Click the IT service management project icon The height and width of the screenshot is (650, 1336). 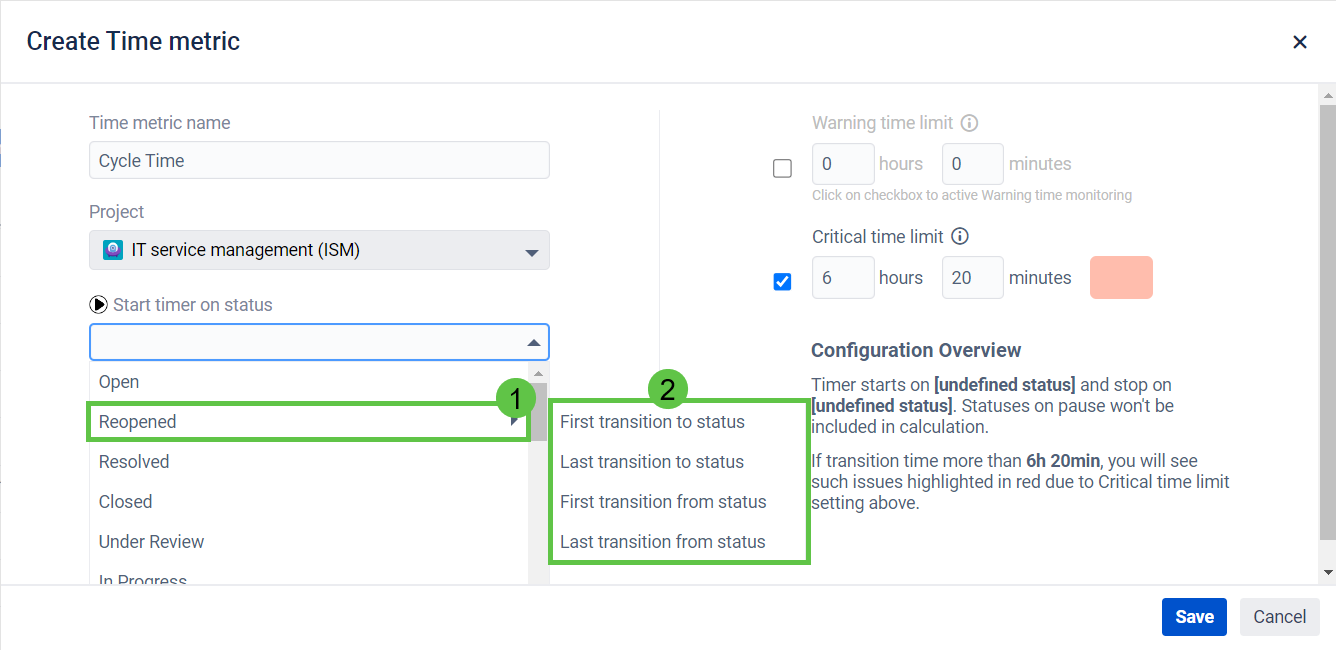[x=113, y=250]
